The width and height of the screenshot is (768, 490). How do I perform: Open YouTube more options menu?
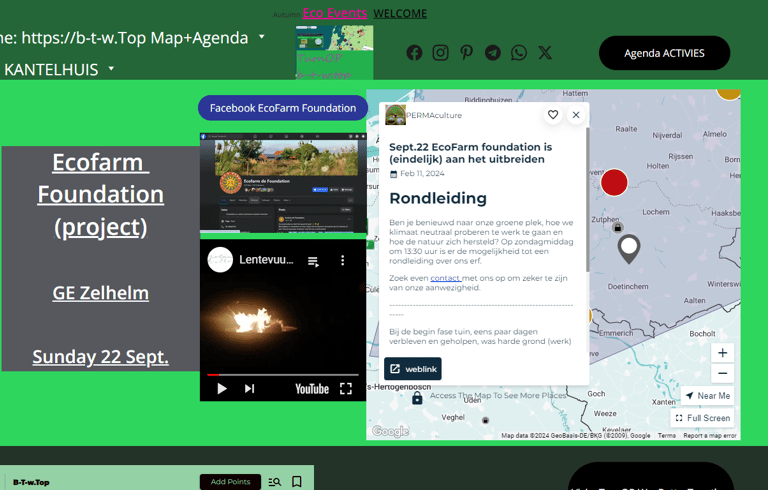(x=342, y=260)
